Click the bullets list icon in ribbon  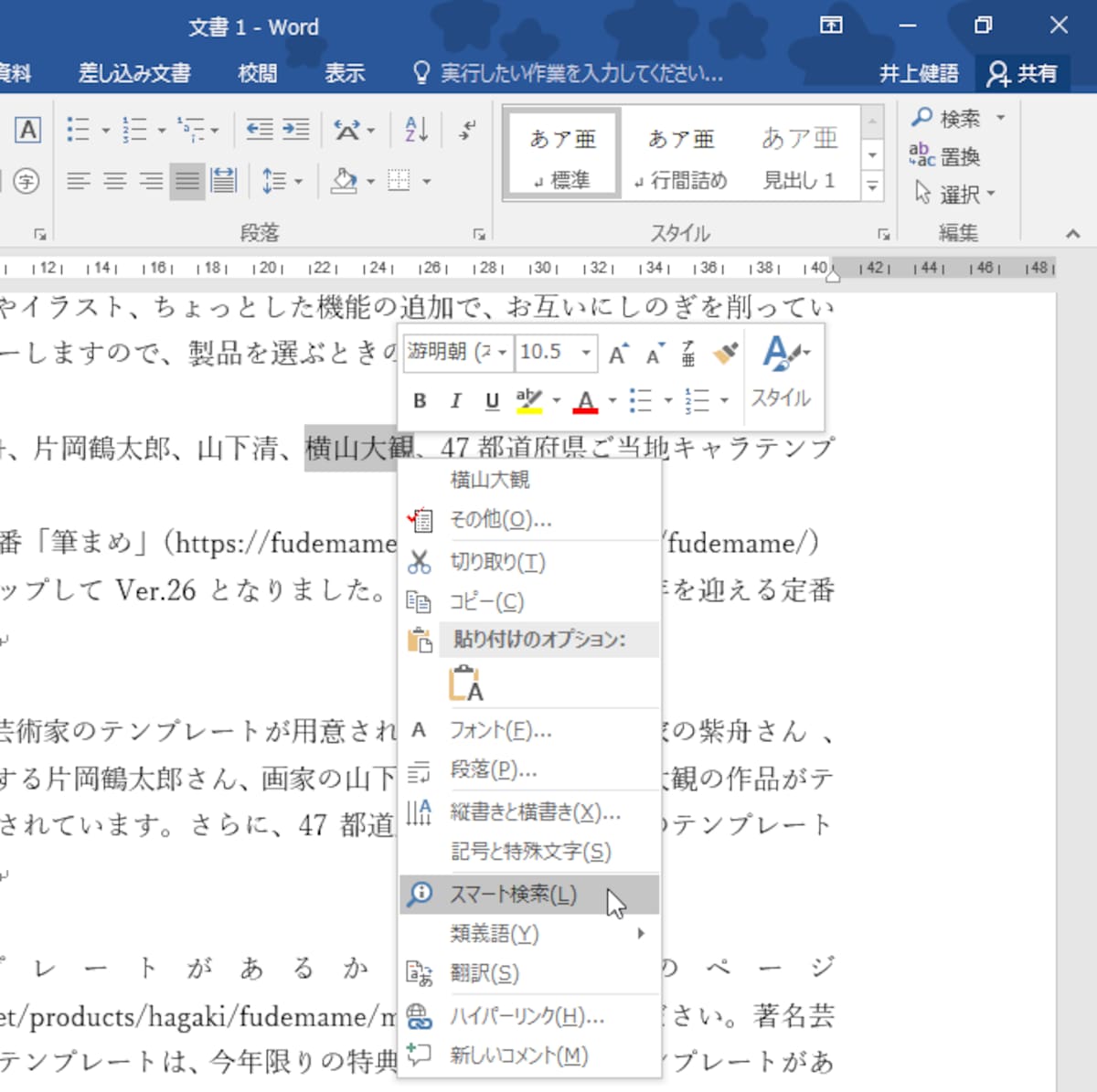click(79, 130)
